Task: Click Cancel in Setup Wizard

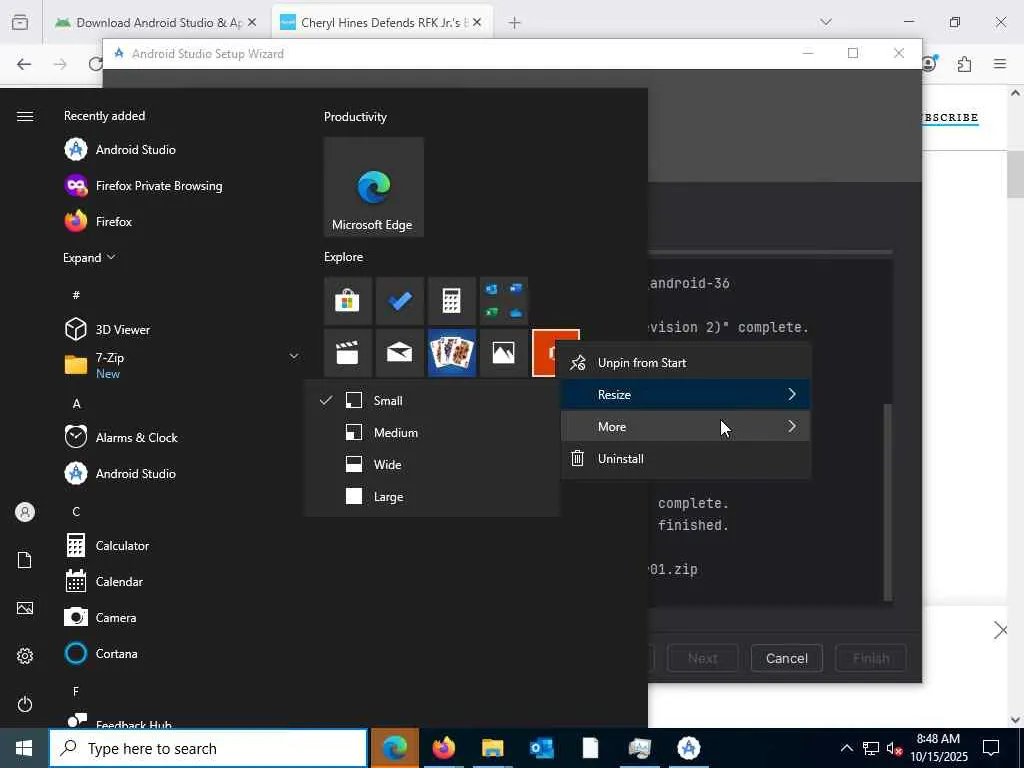Action: pyautogui.click(x=786, y=658)
